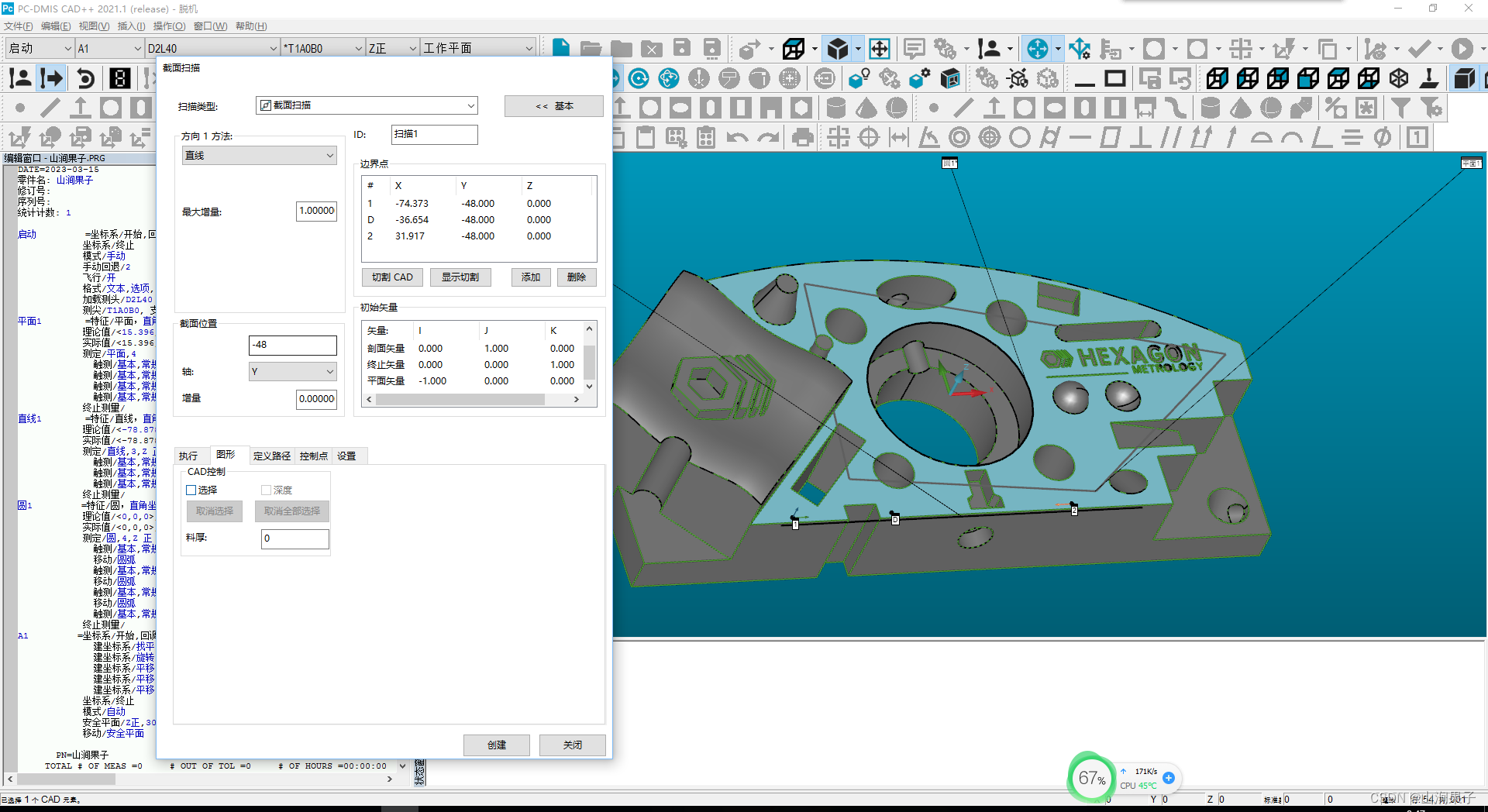Click the distance dimension icon

coord(899,138)
